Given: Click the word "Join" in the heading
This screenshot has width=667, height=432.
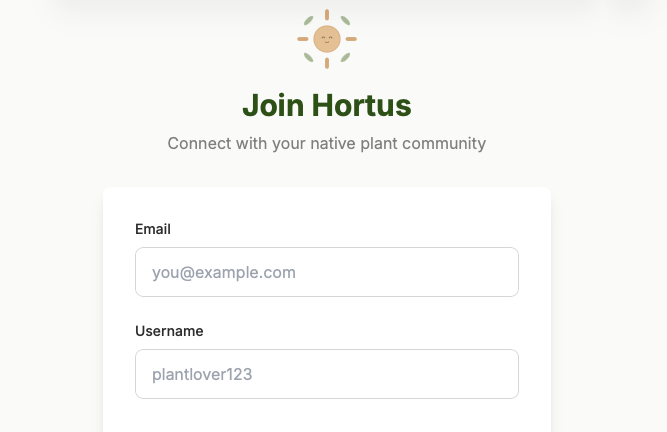Looking at the screenshot, I should [273, 105].
